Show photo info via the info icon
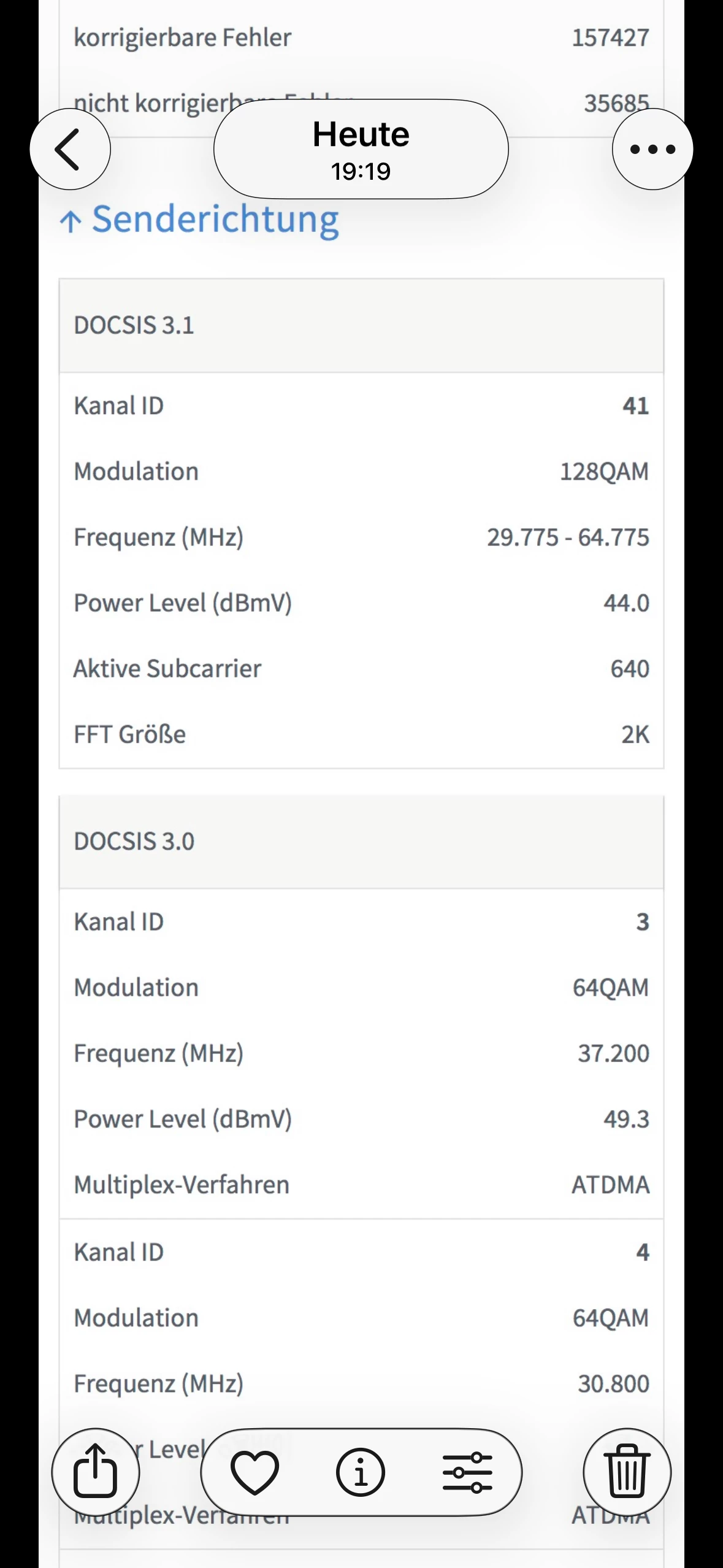723x1568 pixels. point(361,1472)
